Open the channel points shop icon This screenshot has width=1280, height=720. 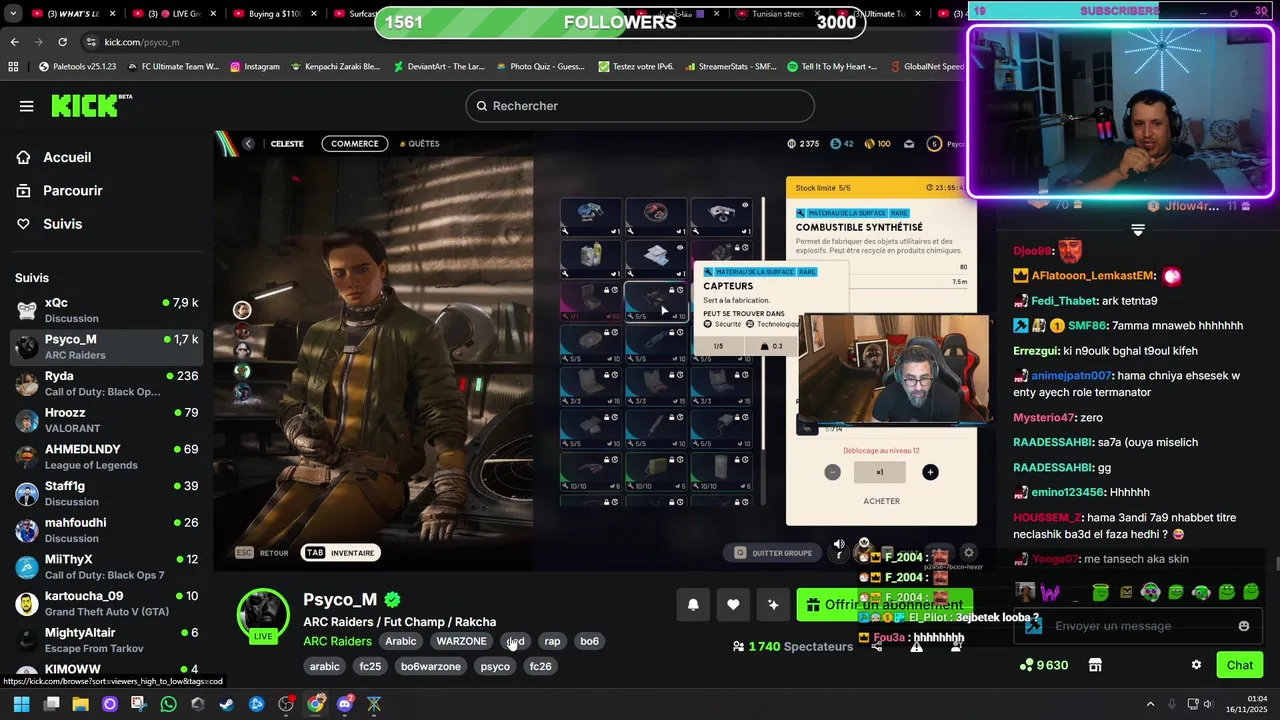pyautogui.click(x=1095, y=665)
